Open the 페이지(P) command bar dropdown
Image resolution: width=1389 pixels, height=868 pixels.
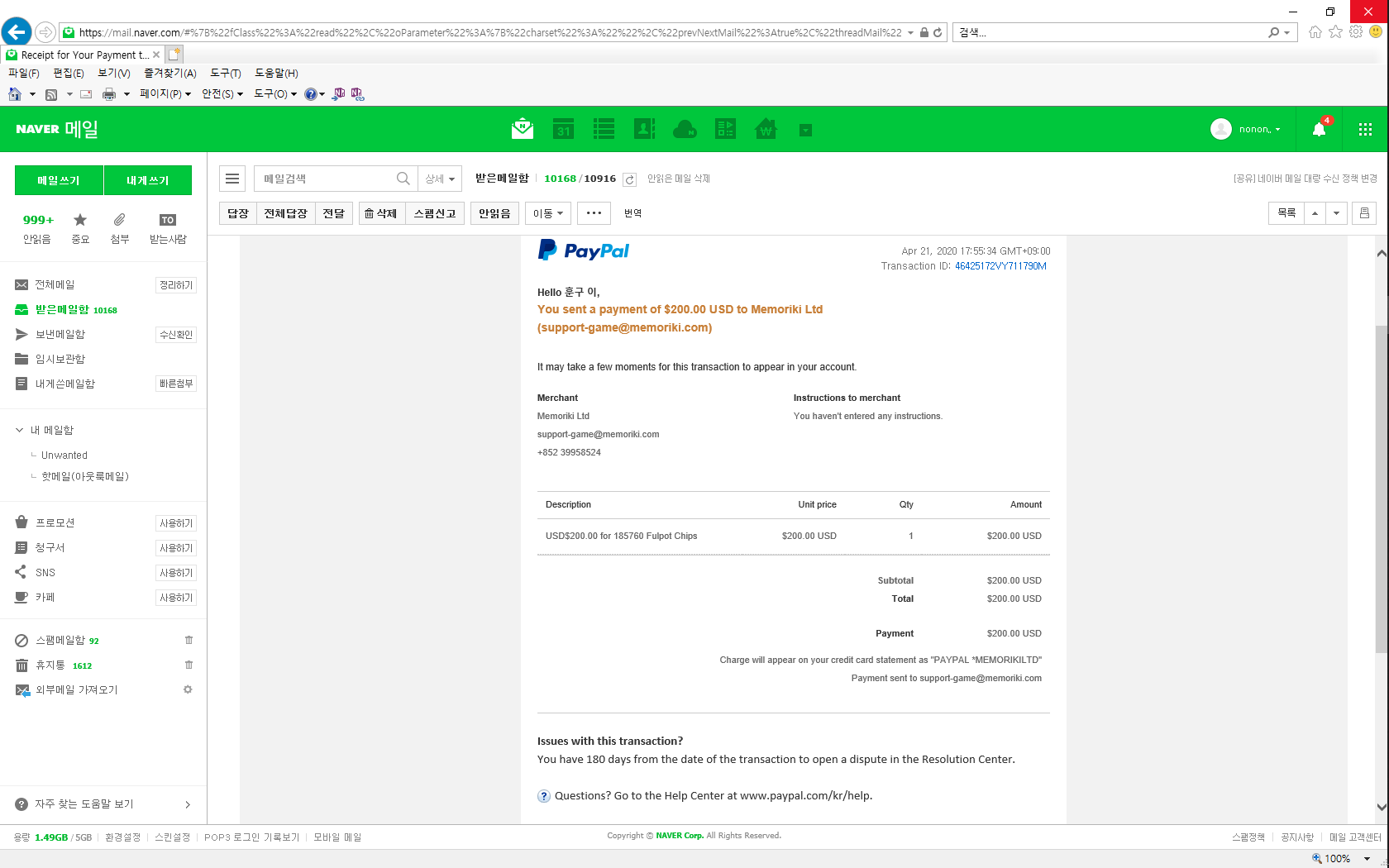[x=165, y=94]
